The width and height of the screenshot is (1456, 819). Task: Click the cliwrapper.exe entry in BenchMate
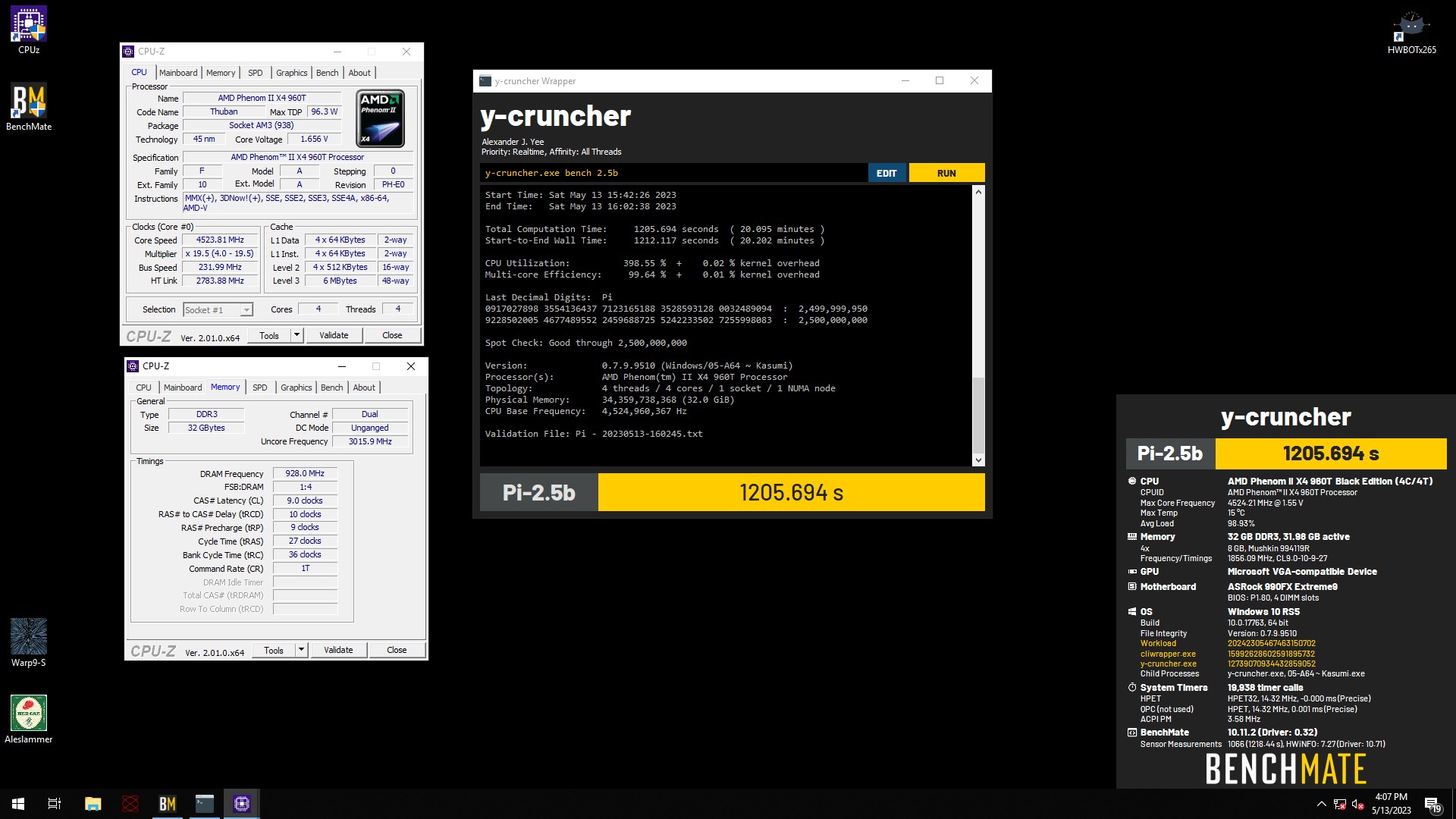point(1168,654)
